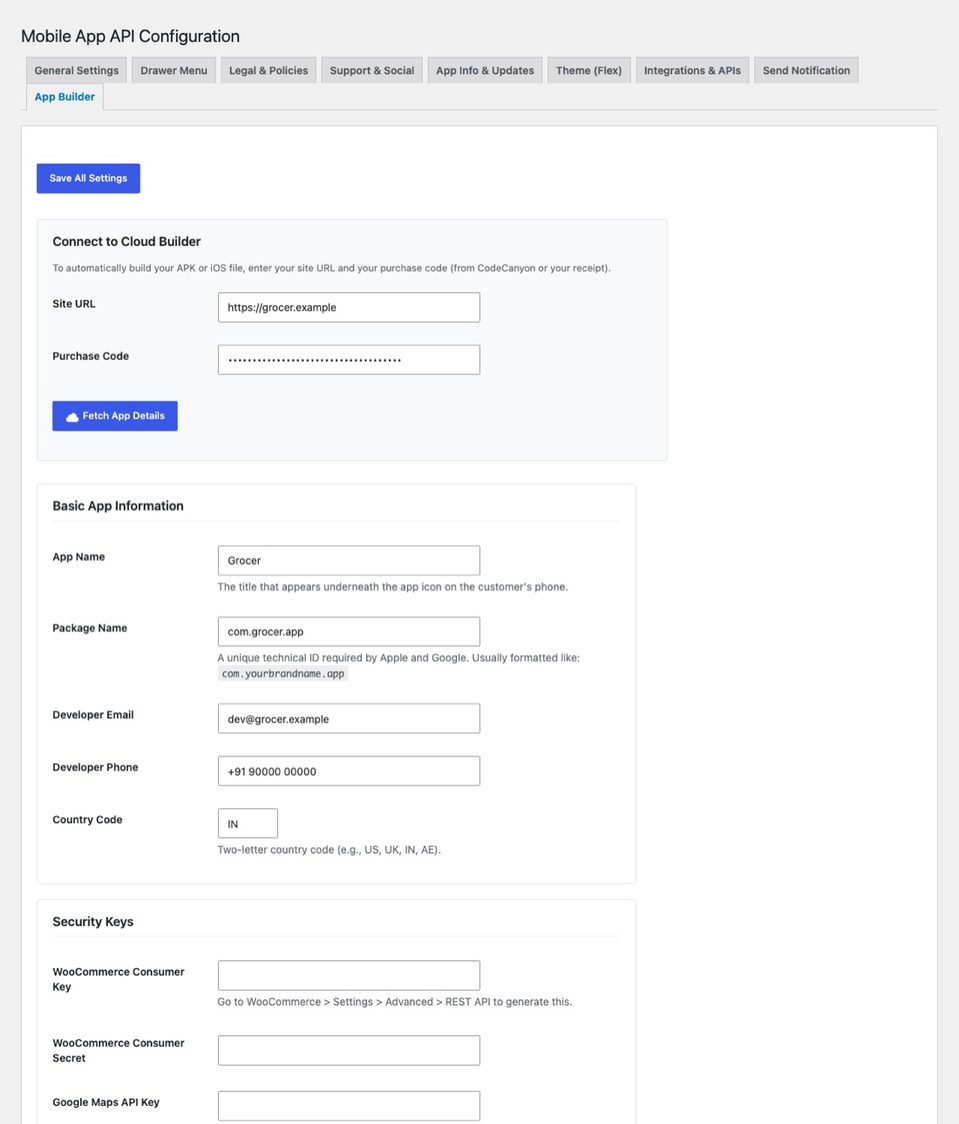Click the Security Keys heading
The image size is (959, 1124).
92,922
